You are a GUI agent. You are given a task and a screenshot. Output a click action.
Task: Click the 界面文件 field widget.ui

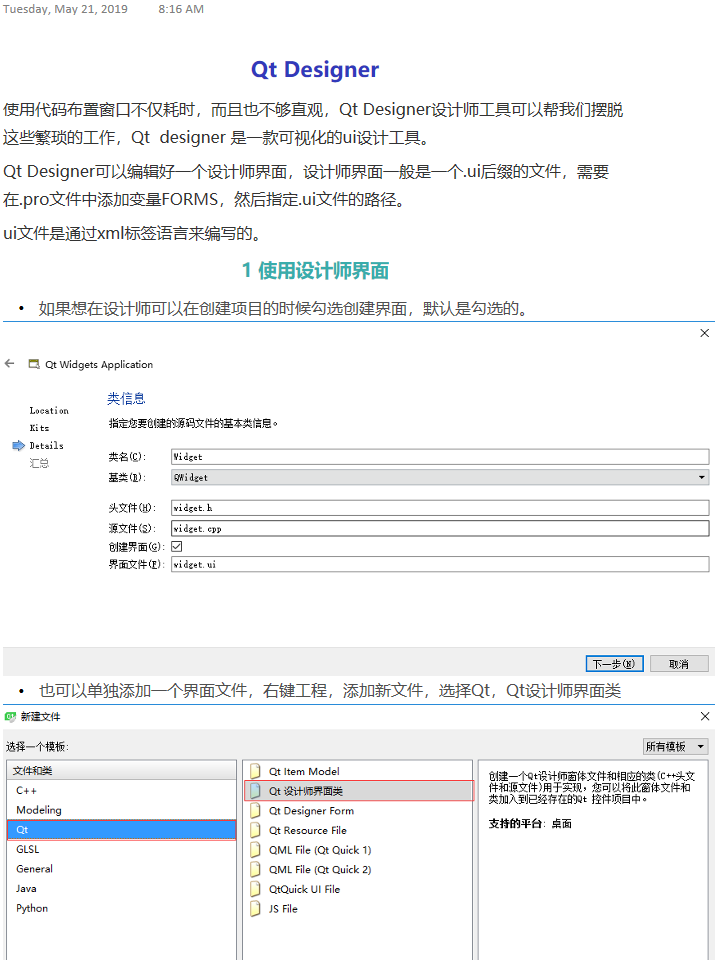[440, 564]
